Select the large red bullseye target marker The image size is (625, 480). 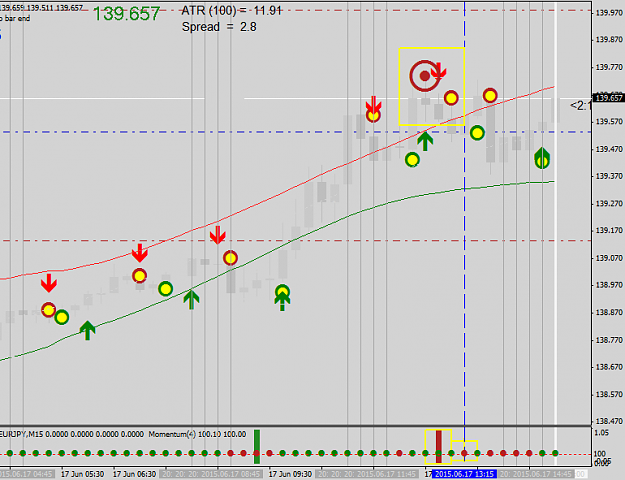(x=425, y=76)
